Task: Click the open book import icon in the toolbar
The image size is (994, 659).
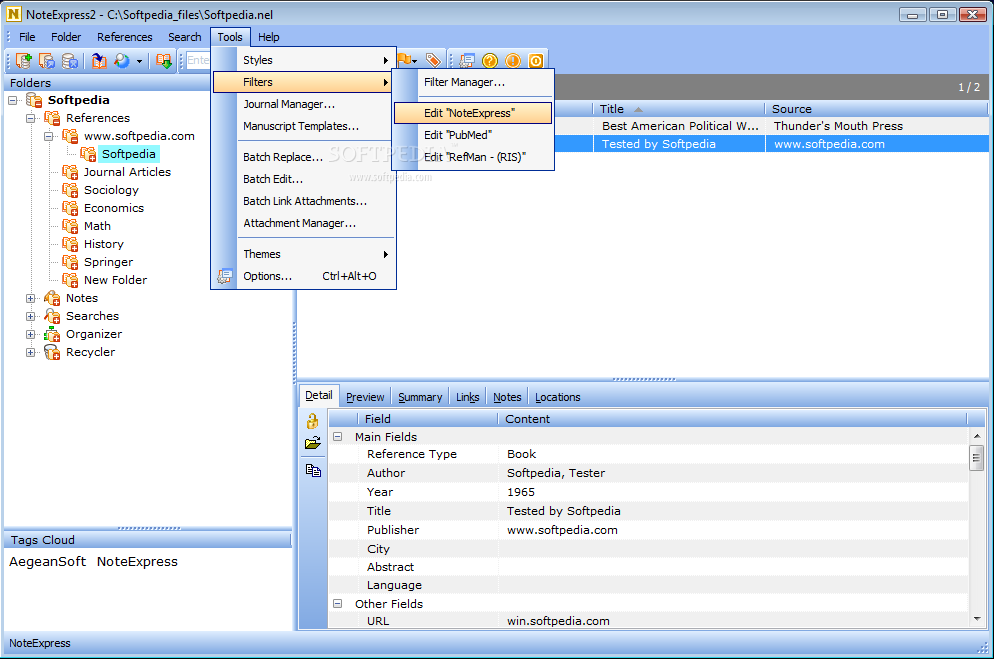Action: coord(99,61)
